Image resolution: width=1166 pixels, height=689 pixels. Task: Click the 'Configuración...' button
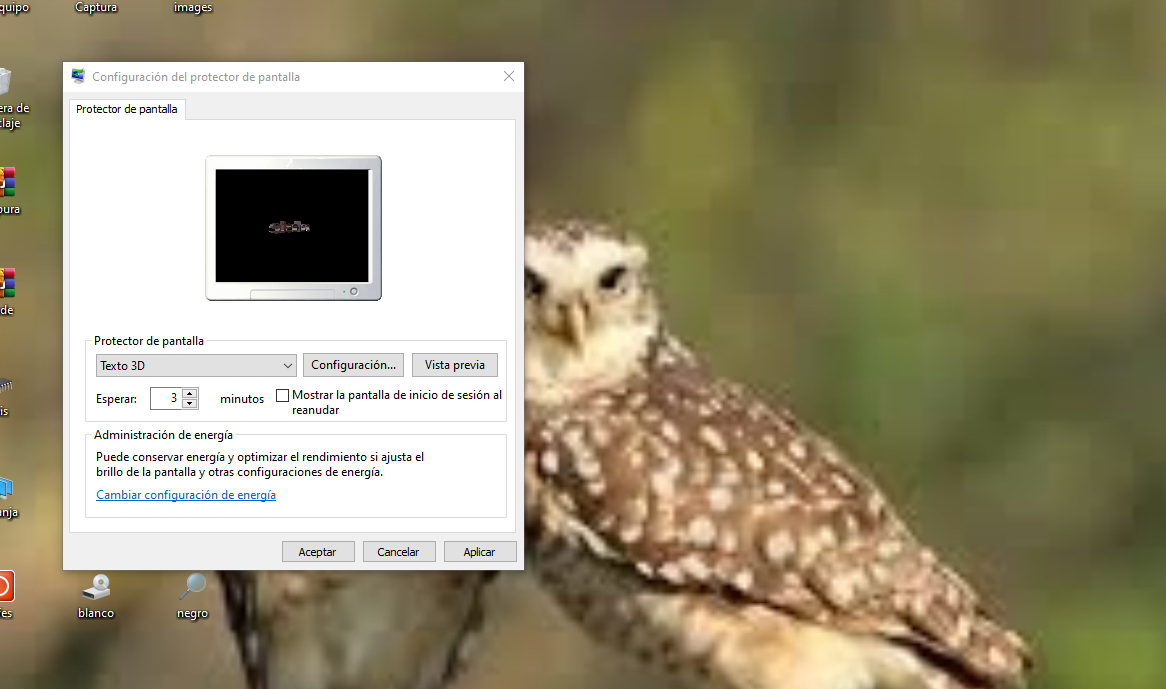(x=353, y=365)
